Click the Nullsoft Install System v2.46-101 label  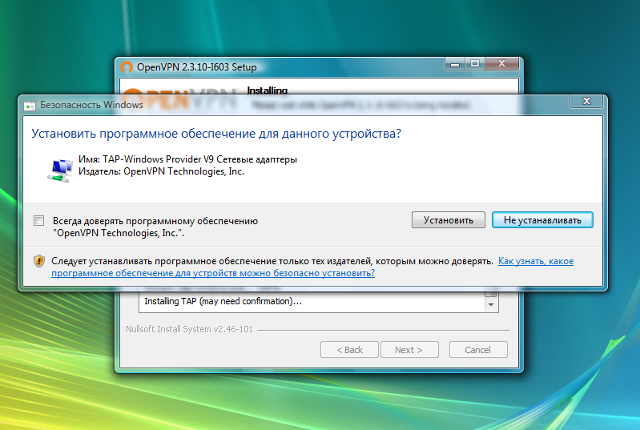tap(189, 329)
